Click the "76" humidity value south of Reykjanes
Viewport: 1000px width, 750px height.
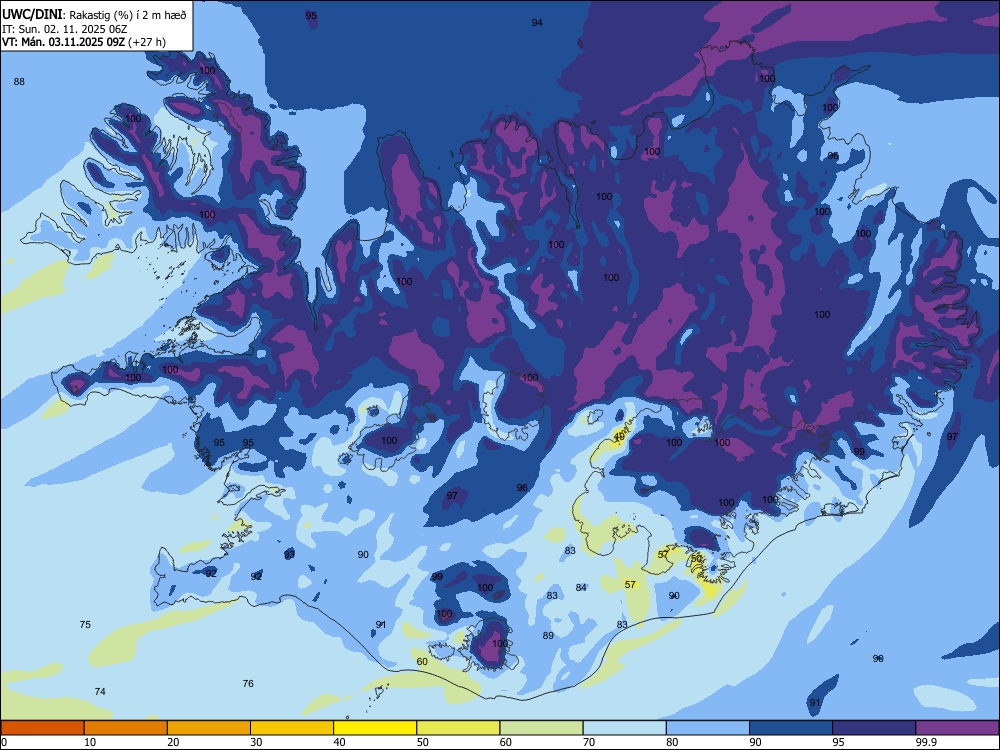click(x=248, y=683)
